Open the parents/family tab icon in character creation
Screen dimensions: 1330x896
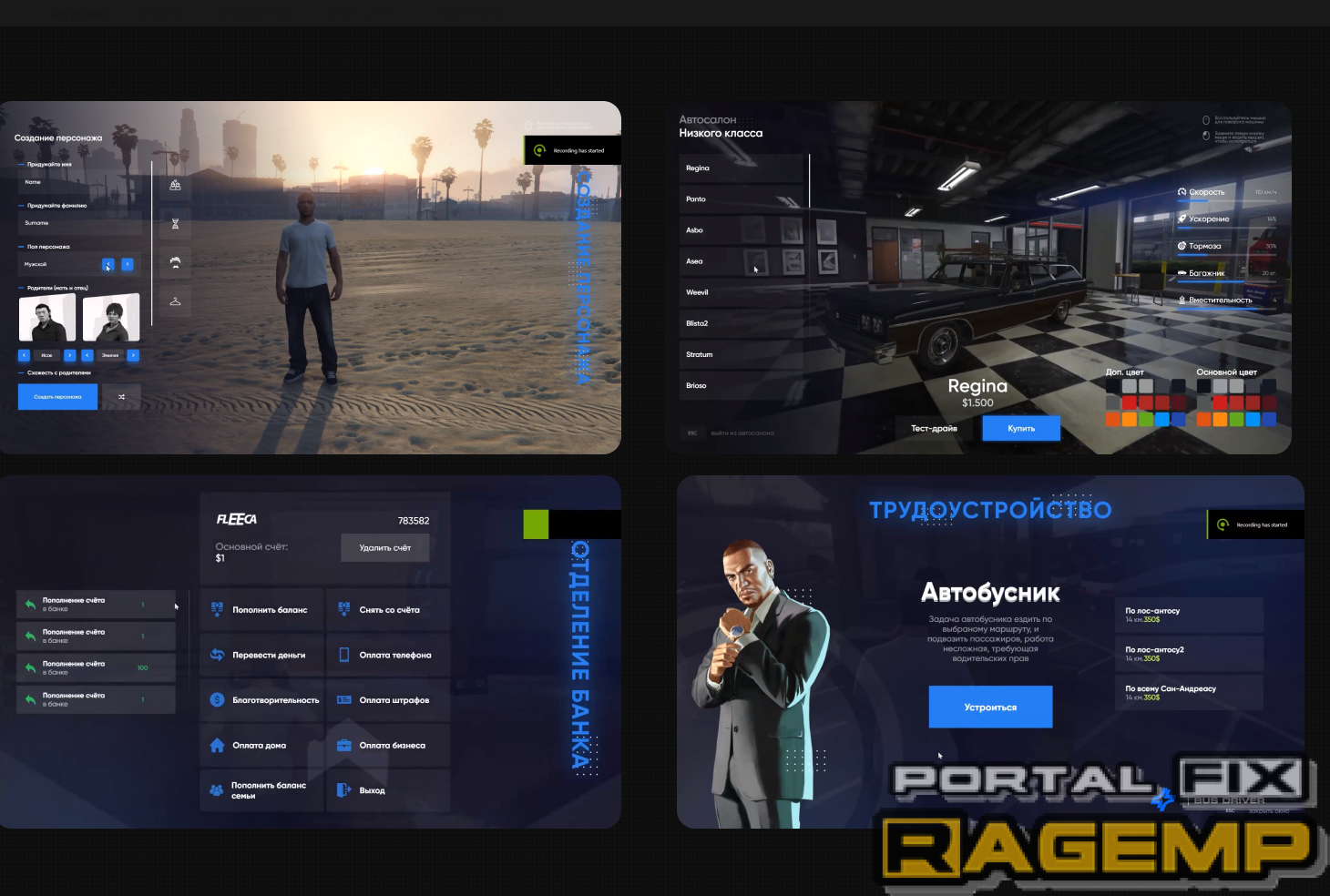[x=175, y=185]
